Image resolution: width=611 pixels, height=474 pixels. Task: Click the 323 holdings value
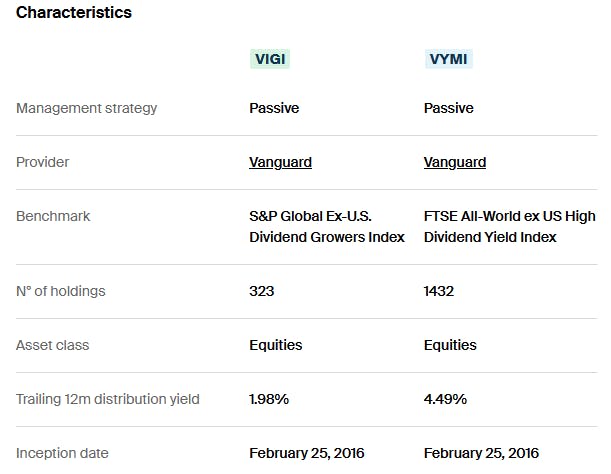(262, 291)
